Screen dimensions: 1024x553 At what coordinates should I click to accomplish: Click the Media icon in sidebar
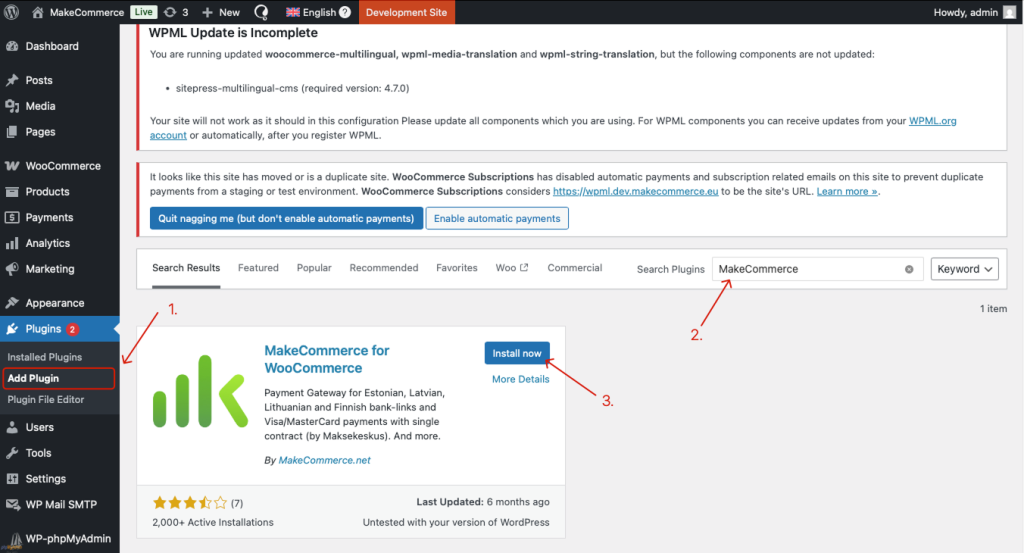click(x=12, y=106)
